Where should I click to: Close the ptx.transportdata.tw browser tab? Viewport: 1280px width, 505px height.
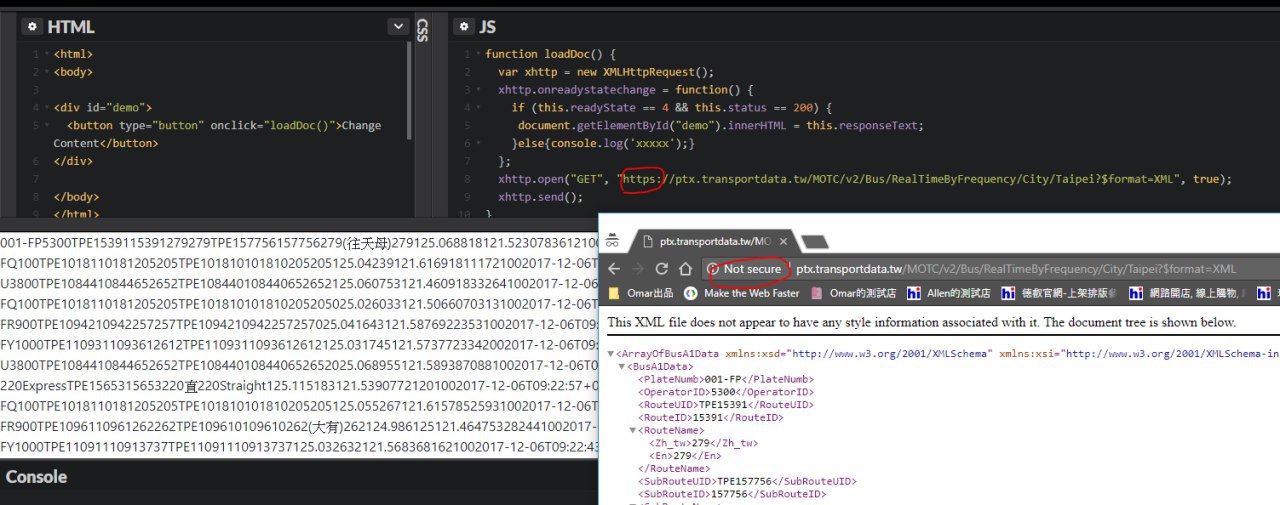(783, 241)
